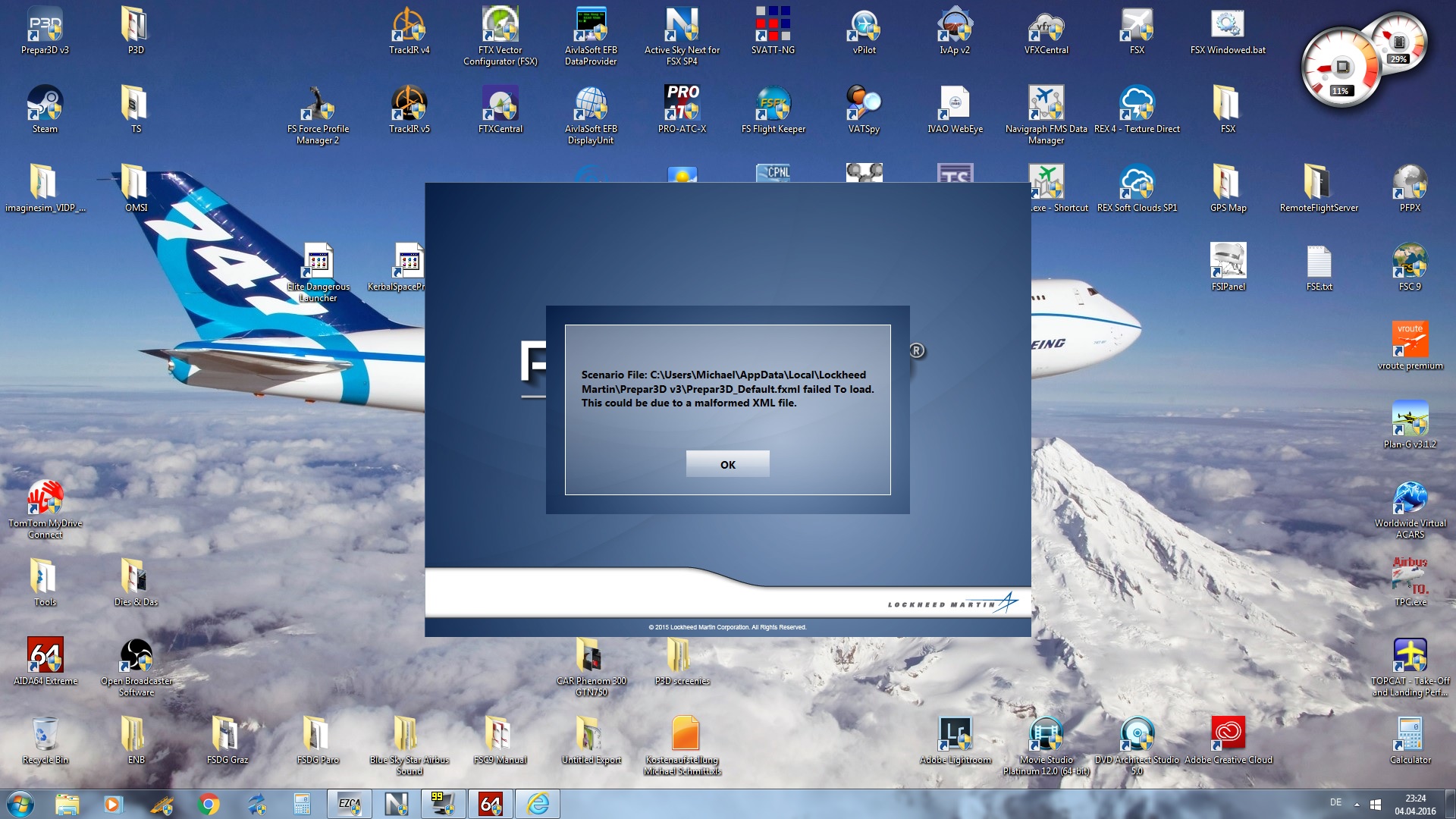
Task: Open FTX Vector Configurator (FSX)
Action: pos(500,36)
